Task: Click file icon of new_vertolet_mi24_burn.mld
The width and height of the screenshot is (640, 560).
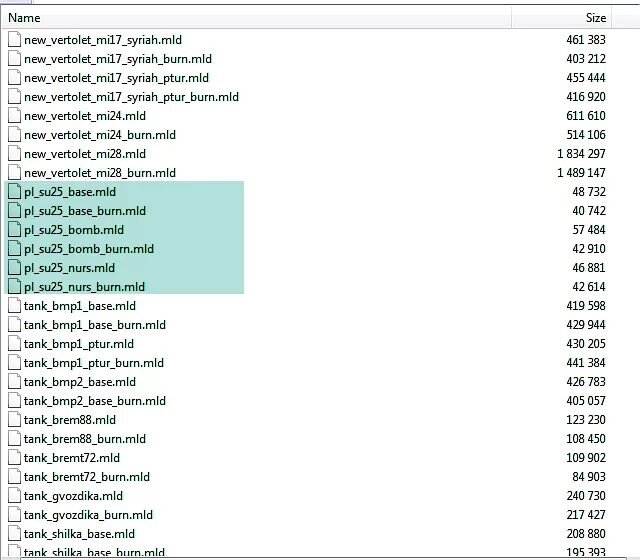Action: tap(14, 135)
